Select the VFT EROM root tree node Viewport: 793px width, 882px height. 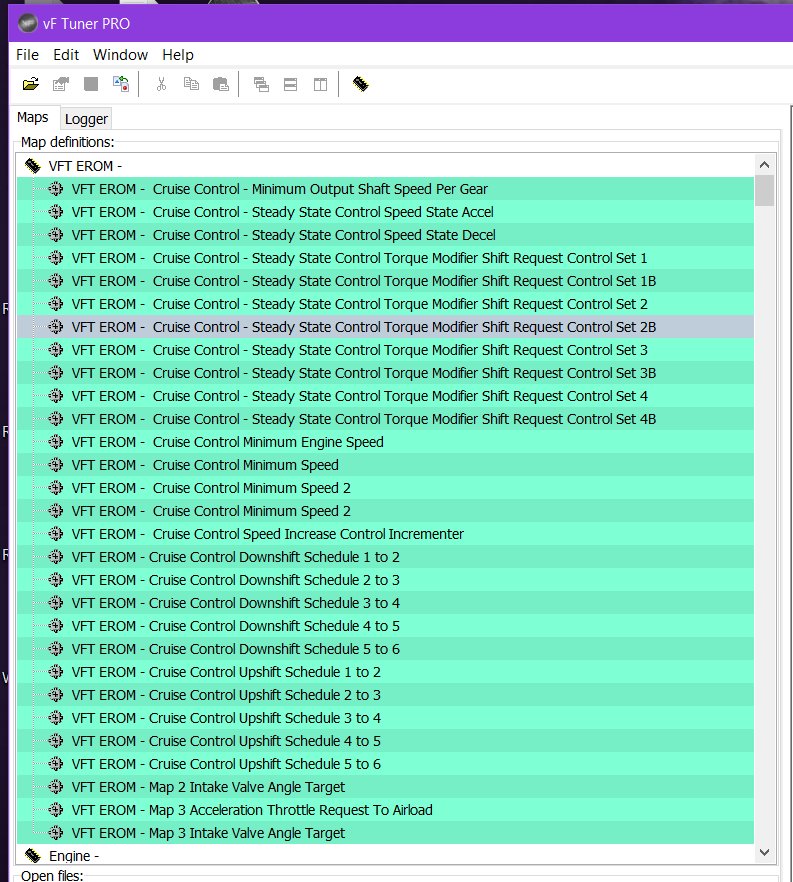[x=85, y=166]
